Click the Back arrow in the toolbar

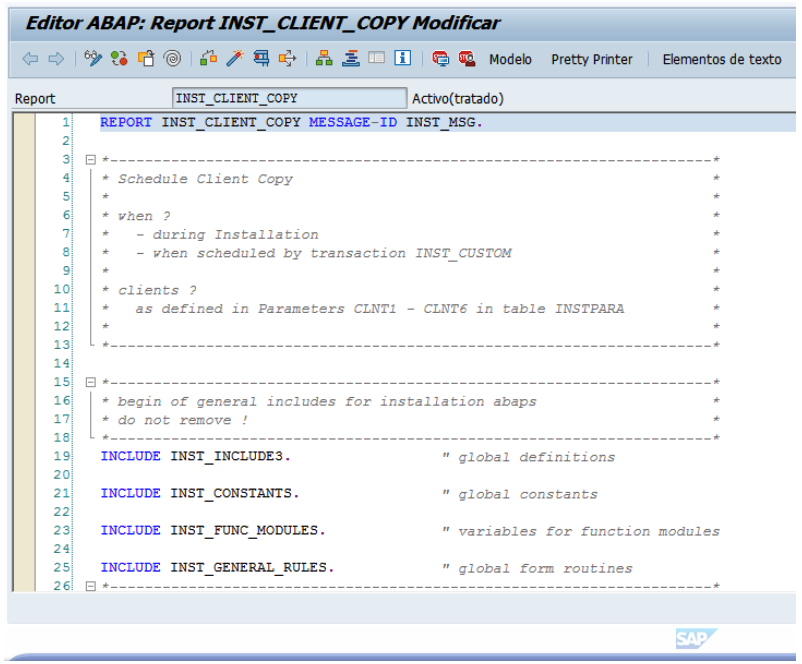coord(30,59)
